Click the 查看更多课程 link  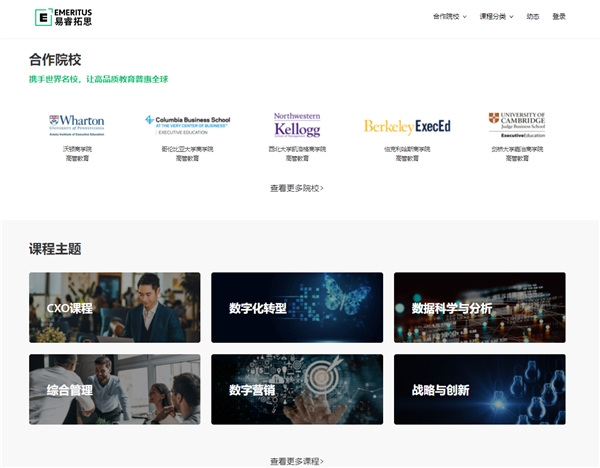click(x=297, y=461)
